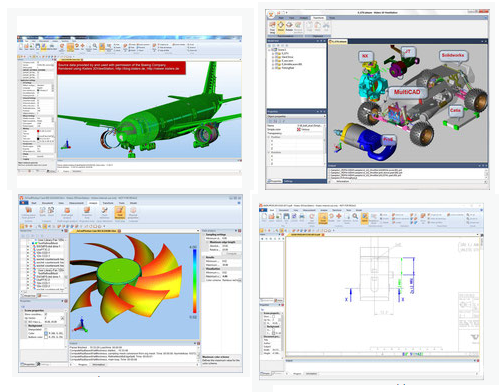The width and height of the screenshot is (499, 392).
Task: Click rainbow thickness legend bar in fan window
Action: click(194, 281)
